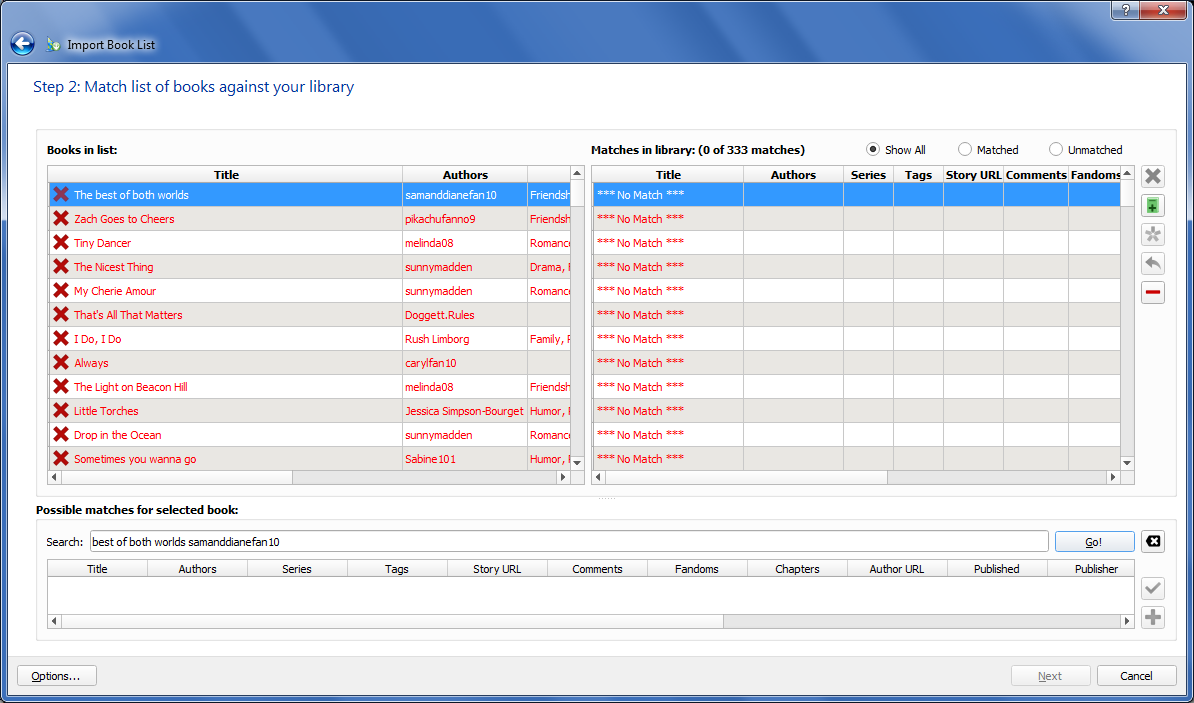Clear the search field using the backspace icon
1194x703 pixels.
(1153, 542)
